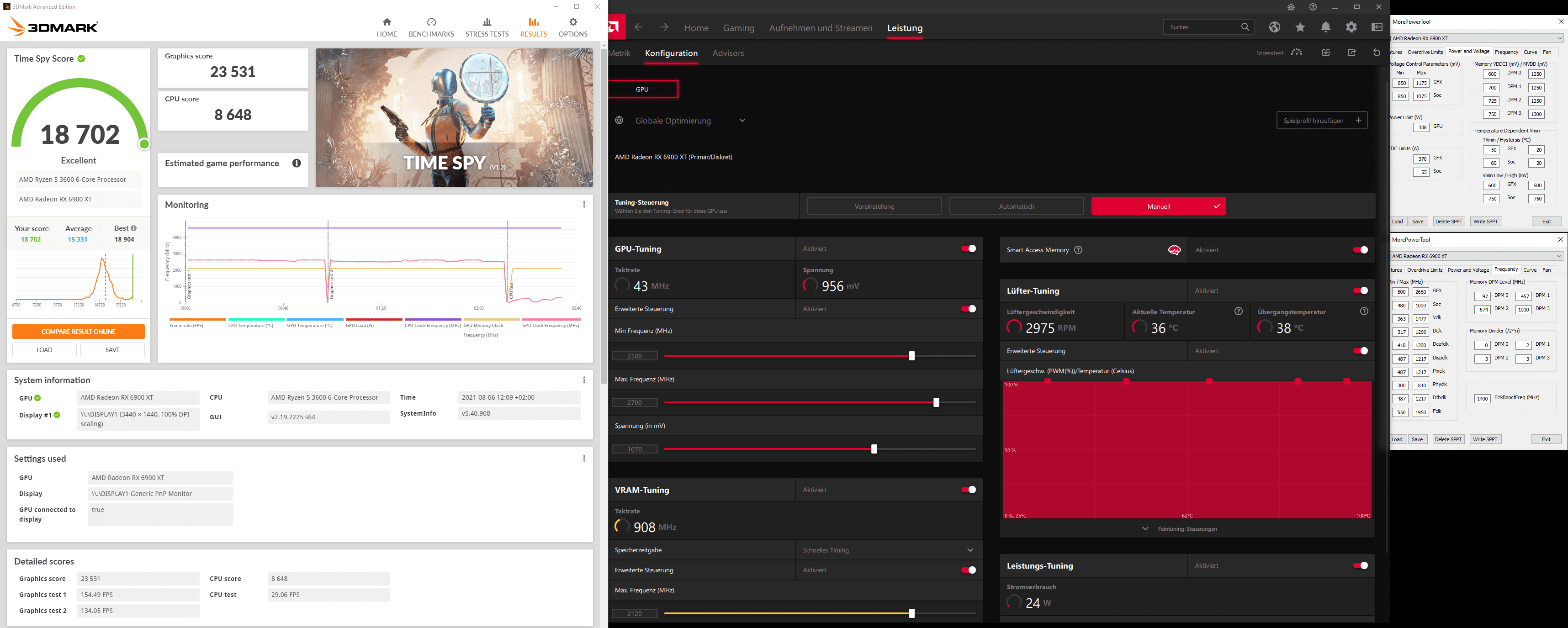Viewport: 1568px width, 628px height.
Task: Open Monitoring panel three-dot menu
Action: 584,205
